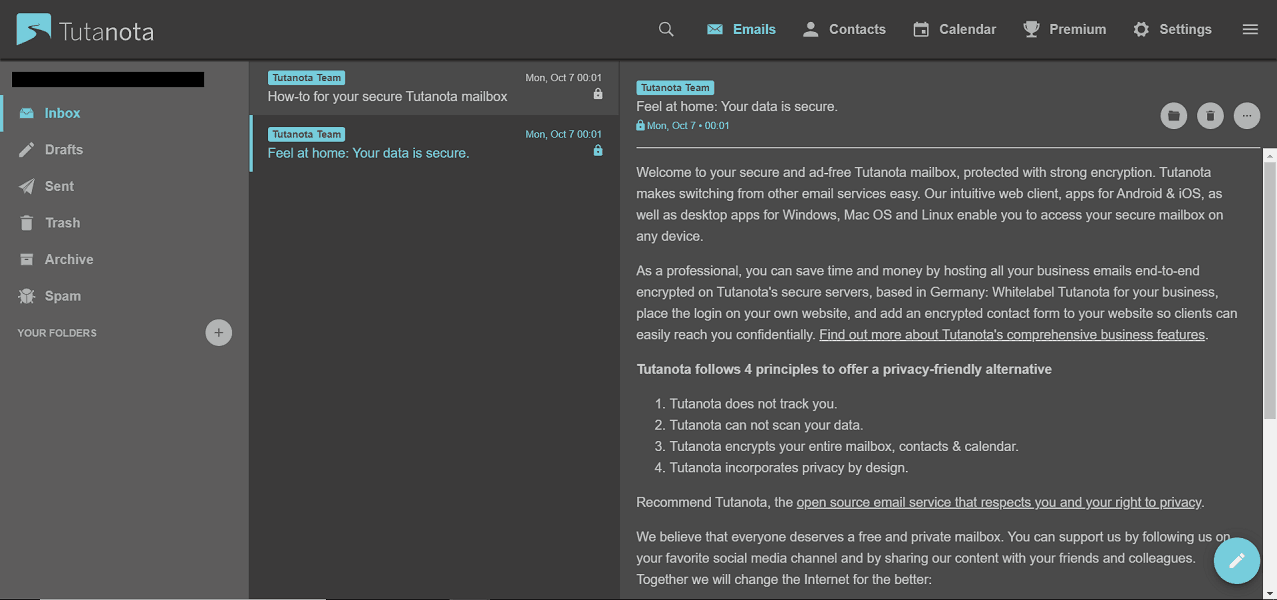Screen dimensions: 1277x600
Task: Open Settings
Action: click(1172, 30)
